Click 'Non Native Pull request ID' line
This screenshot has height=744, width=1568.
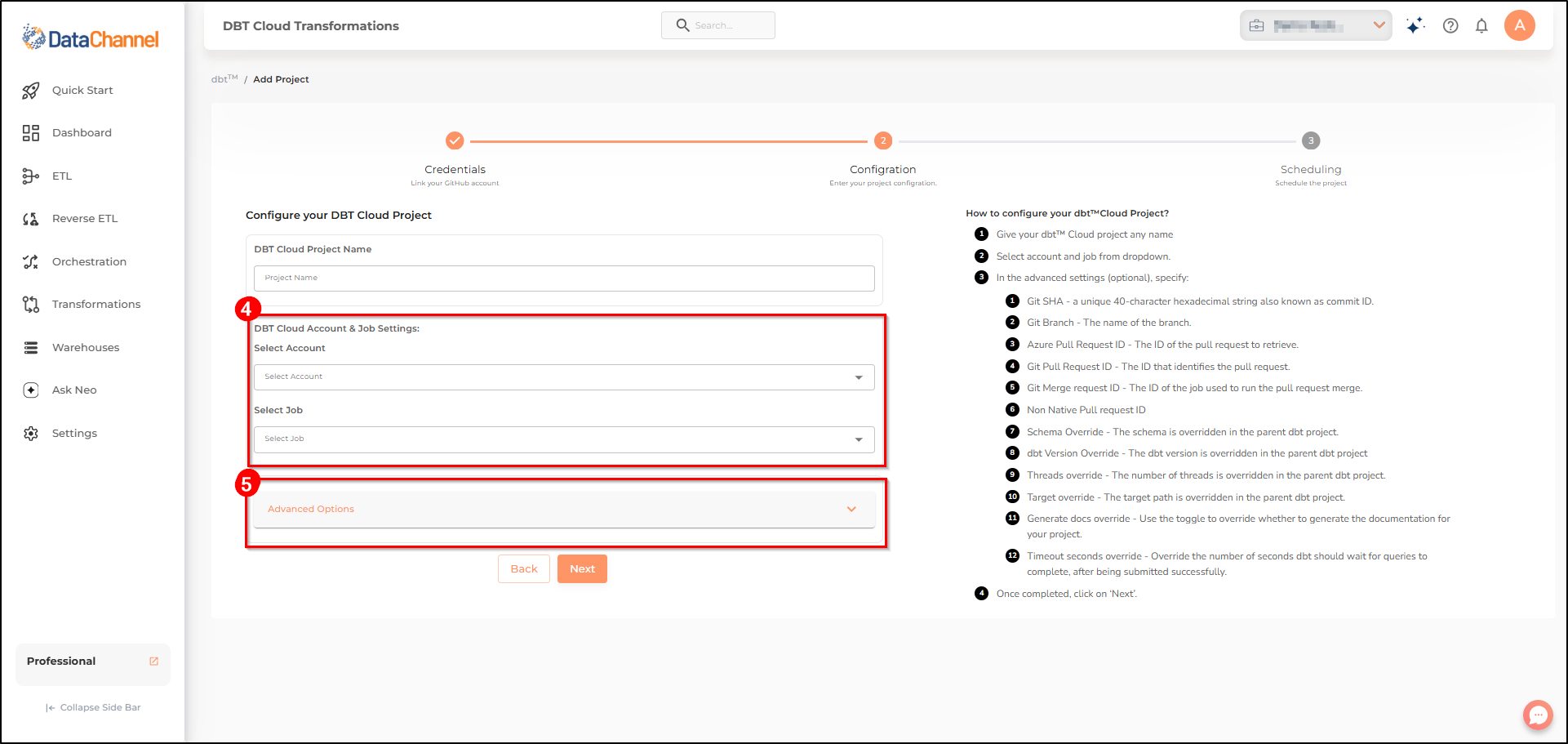(1086, 410)
